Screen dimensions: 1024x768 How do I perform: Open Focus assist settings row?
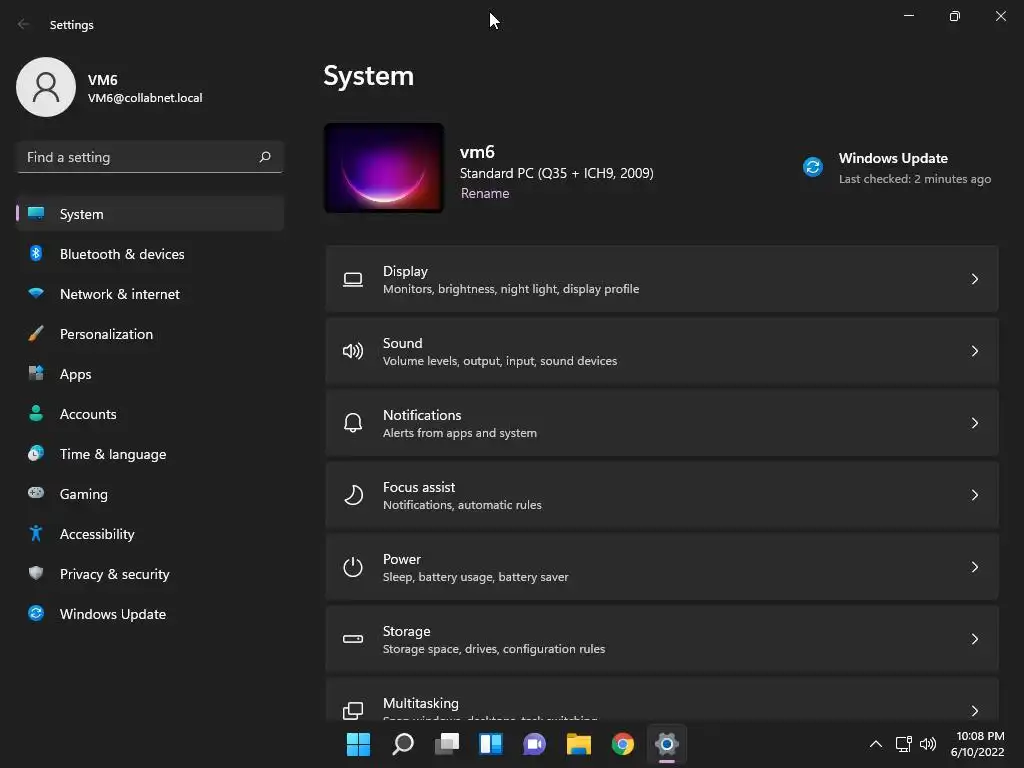(662, 495)
